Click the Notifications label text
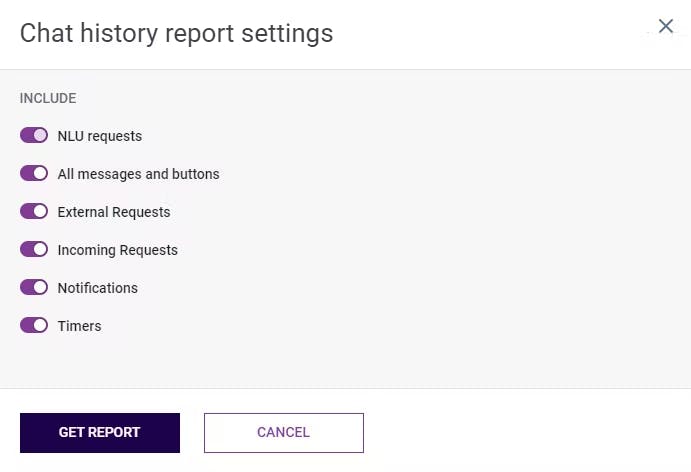The width and height of the screenshot is (691, 472). (98, 288)
